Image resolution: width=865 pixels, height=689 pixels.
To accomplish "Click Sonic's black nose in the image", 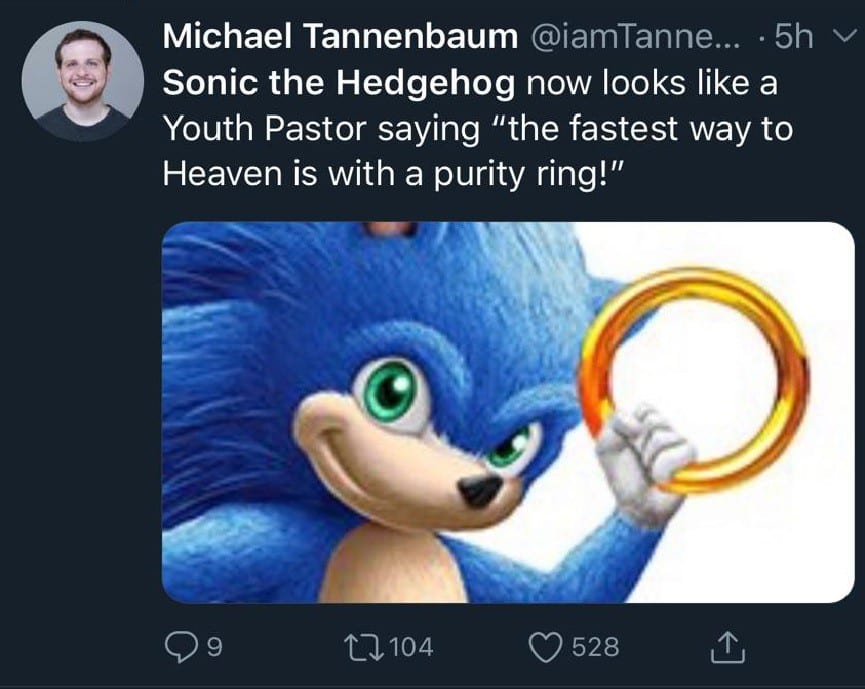I will (x=480, y=489).
